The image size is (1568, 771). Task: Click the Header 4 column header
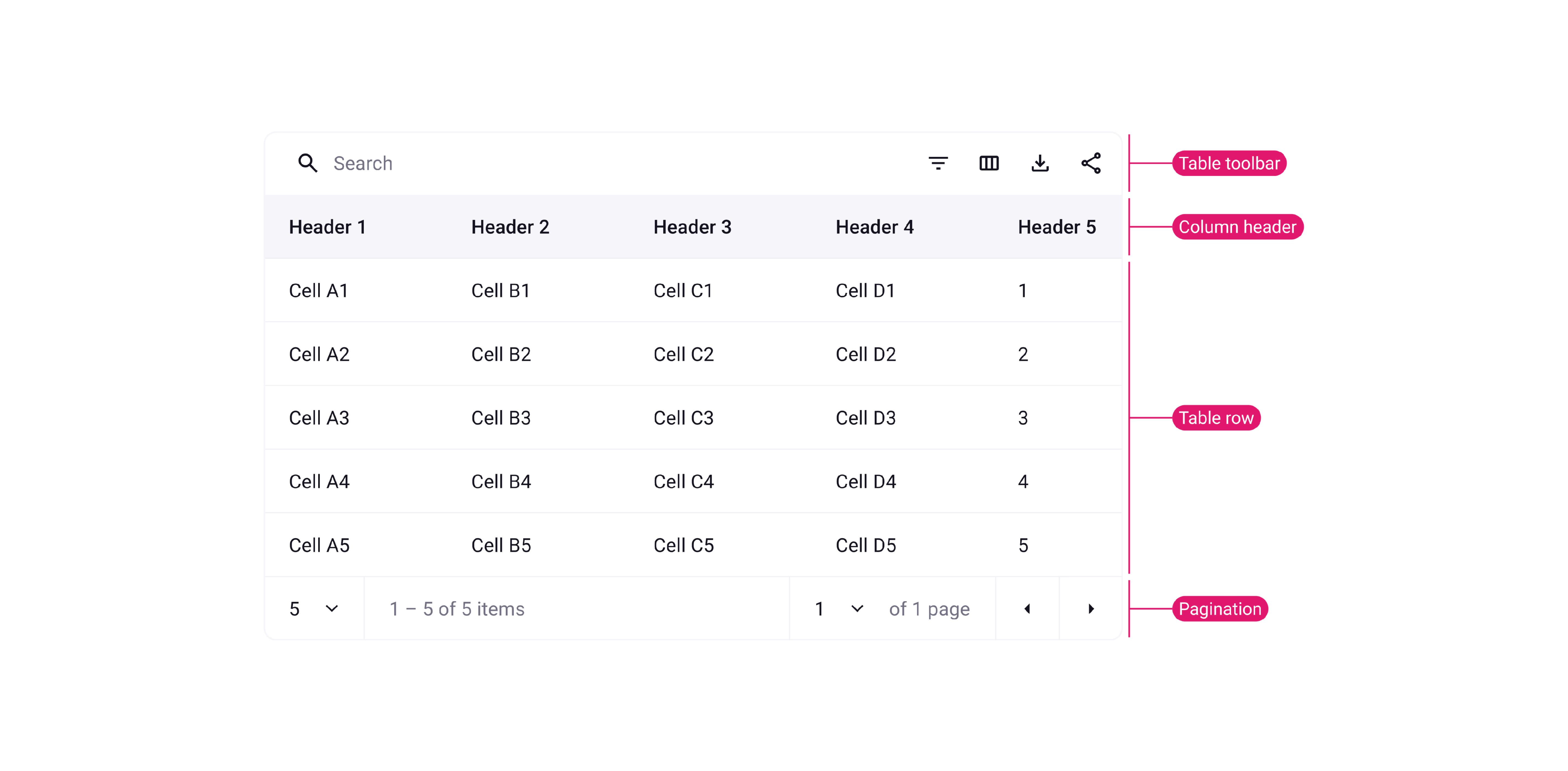pos(875,227)
